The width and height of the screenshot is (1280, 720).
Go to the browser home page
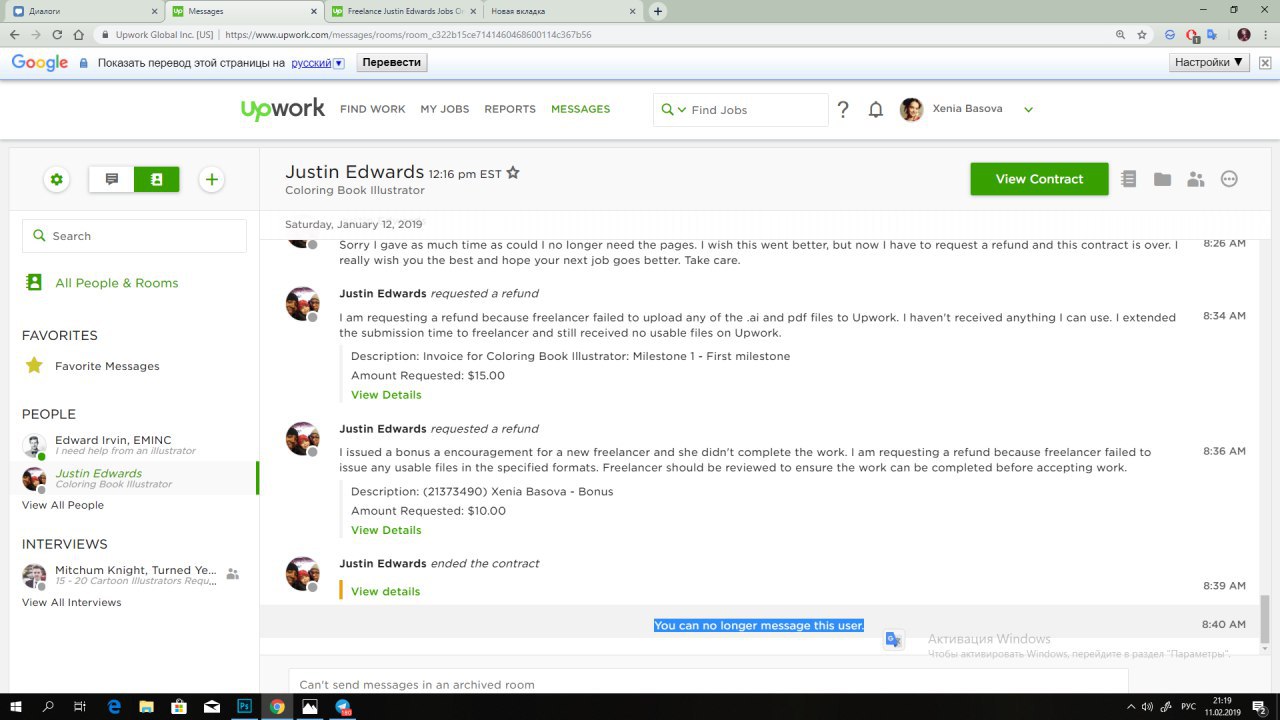click(x=78, y=34)
